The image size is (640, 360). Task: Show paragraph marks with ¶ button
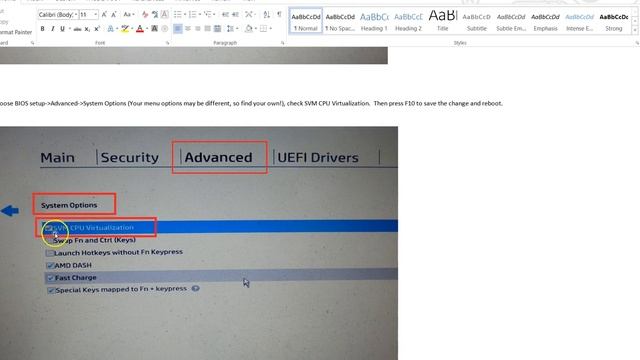279,15
